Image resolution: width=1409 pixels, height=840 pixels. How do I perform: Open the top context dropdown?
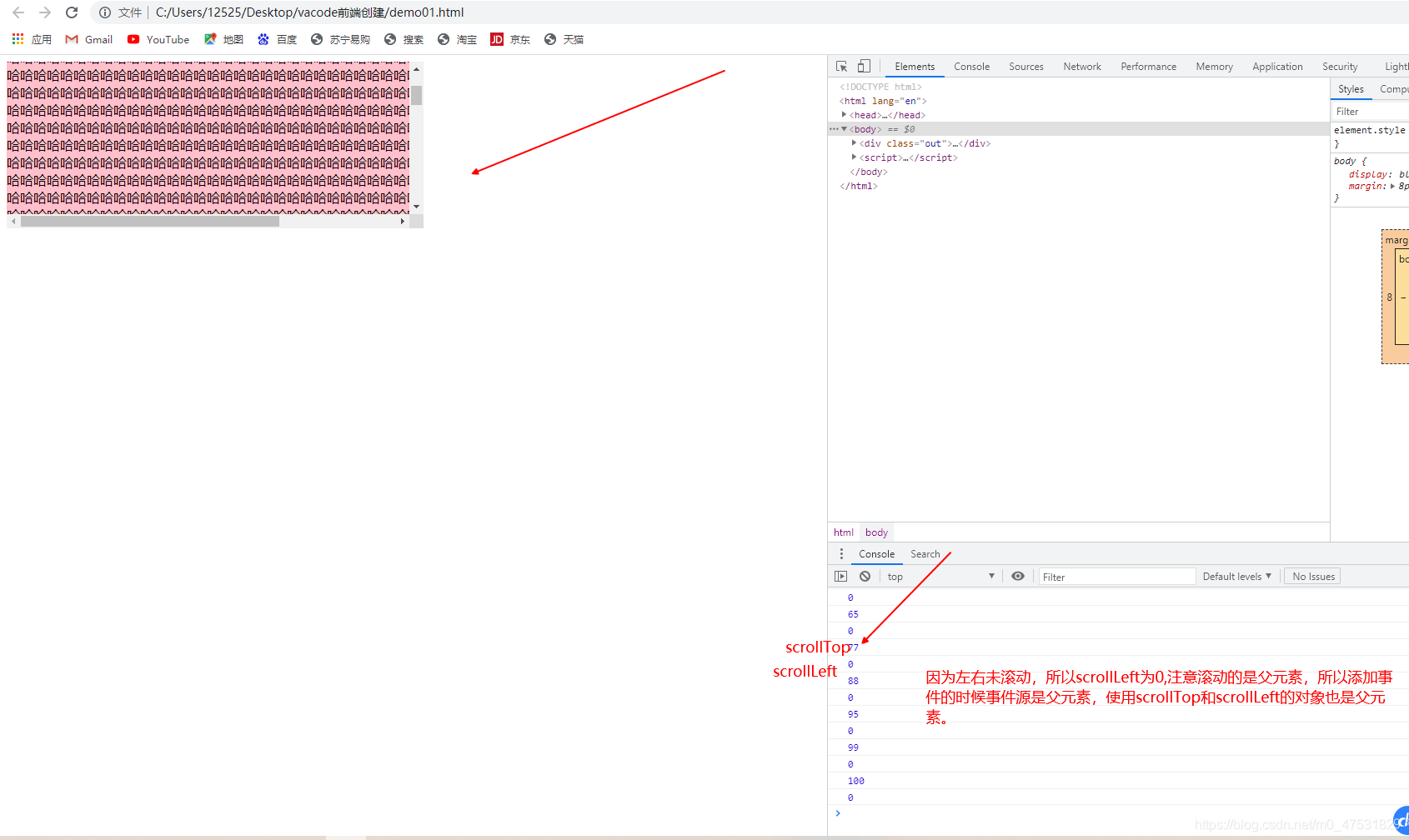coord(940,577)
